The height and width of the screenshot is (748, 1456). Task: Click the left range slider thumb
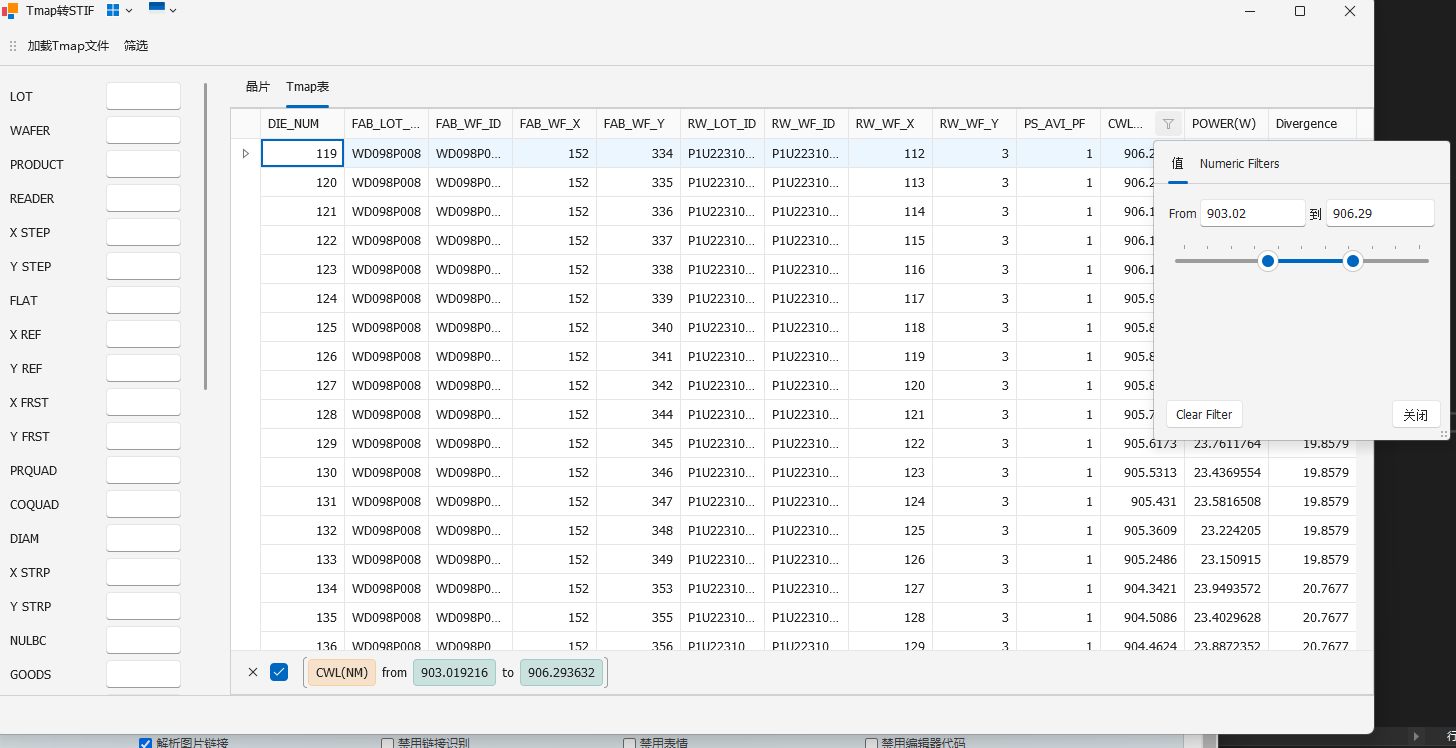(x=1268, y=261)
